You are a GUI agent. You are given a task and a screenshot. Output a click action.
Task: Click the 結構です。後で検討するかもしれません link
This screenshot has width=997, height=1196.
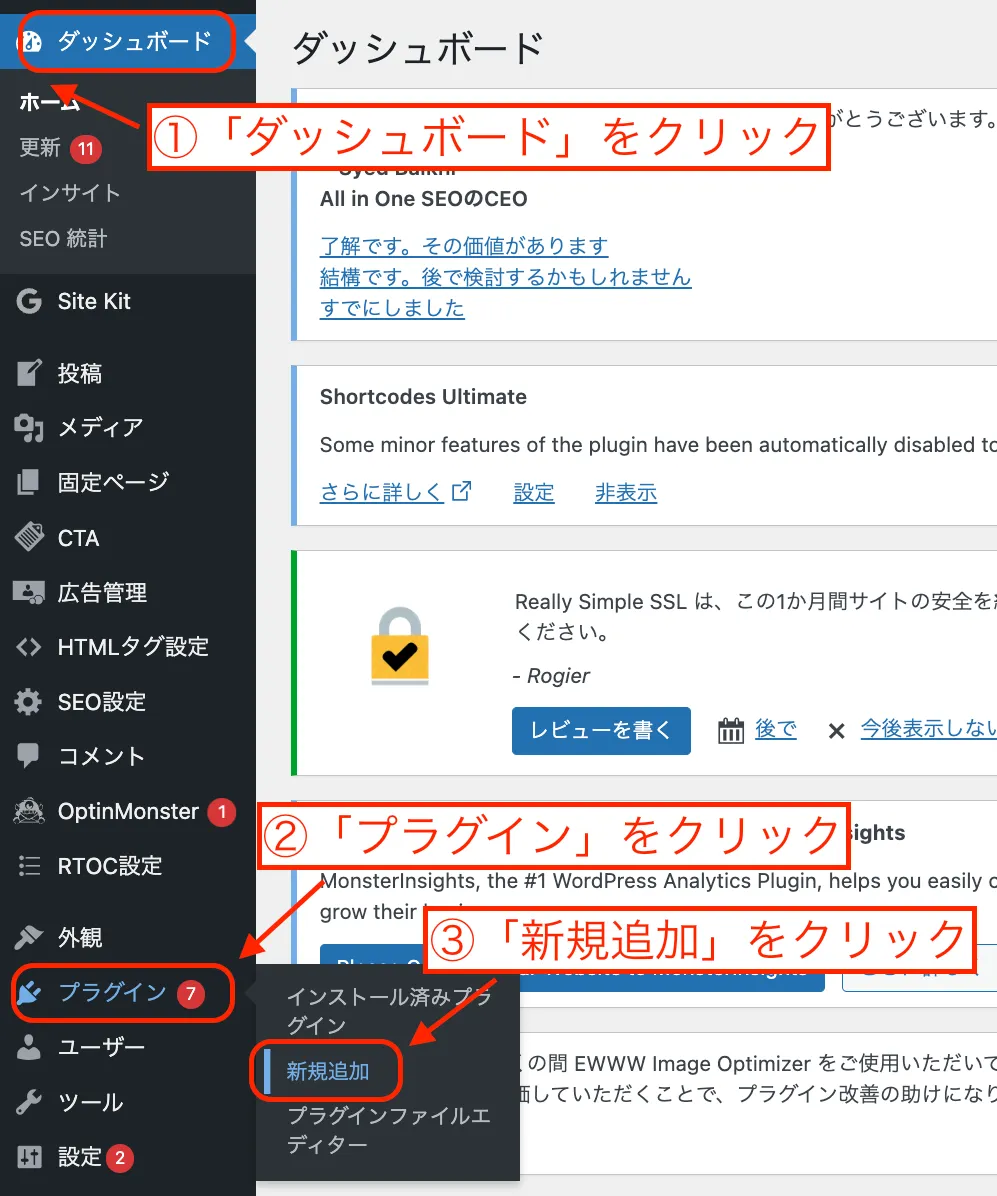506,277
